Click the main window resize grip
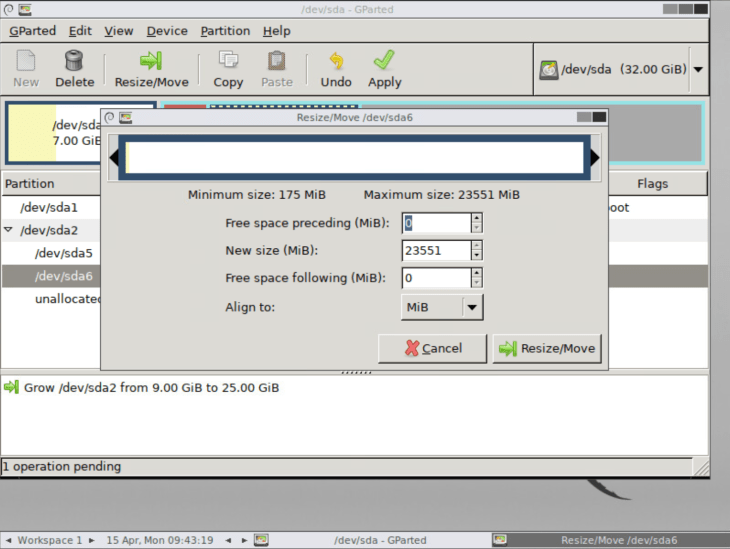The image size is (730, 549). point(701,467)
